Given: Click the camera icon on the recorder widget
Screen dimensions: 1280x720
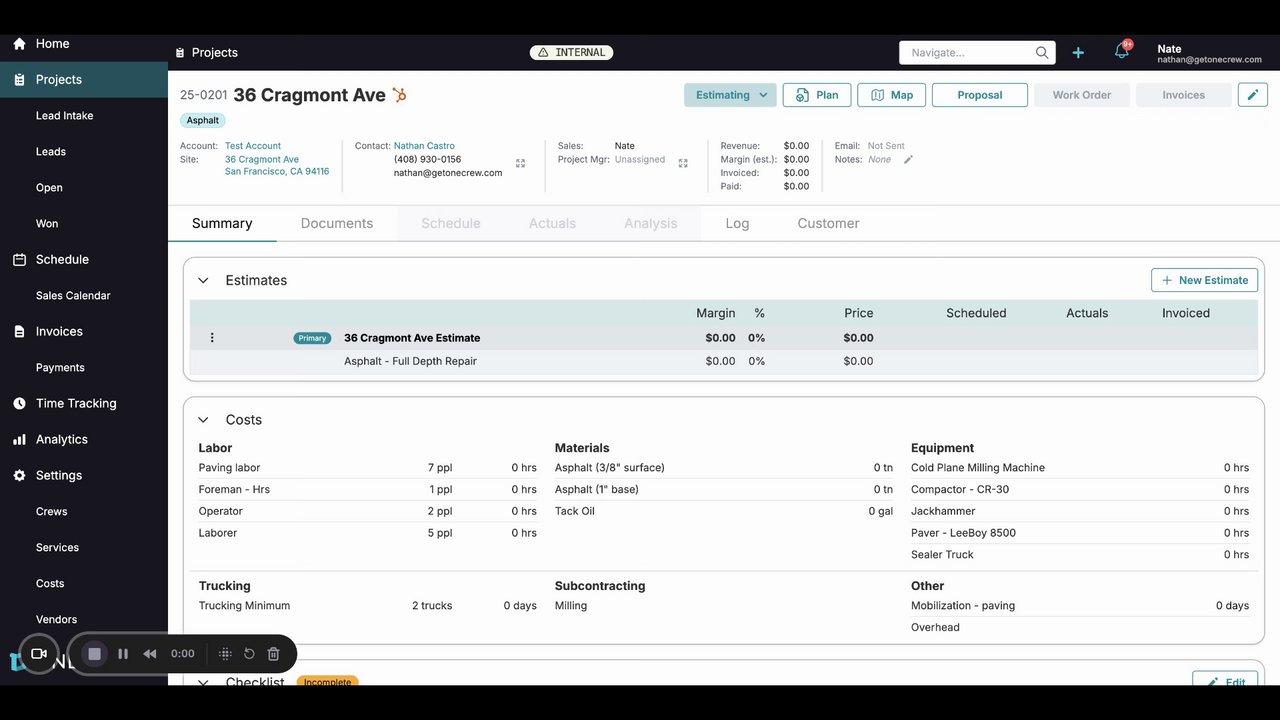Looking at the screenshot, I should (x=39, y=654).
